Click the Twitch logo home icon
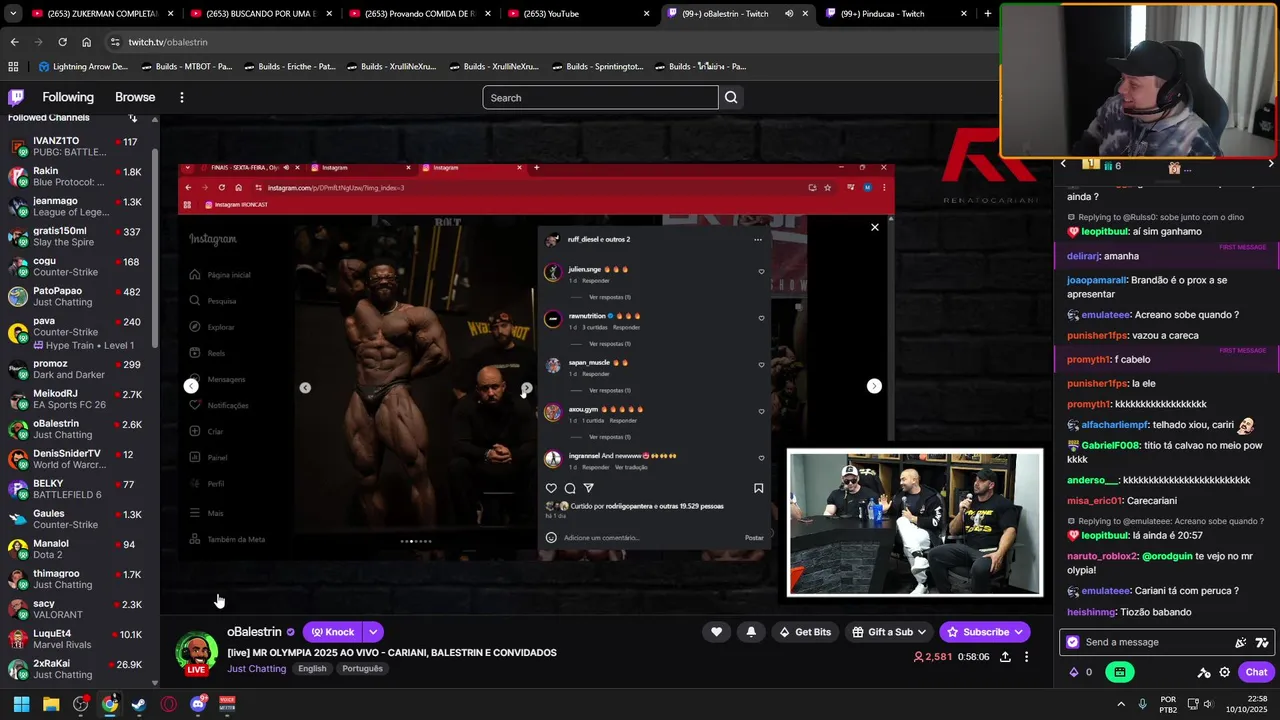This screenshot has width=1280, height=720. tap(16, 97)
